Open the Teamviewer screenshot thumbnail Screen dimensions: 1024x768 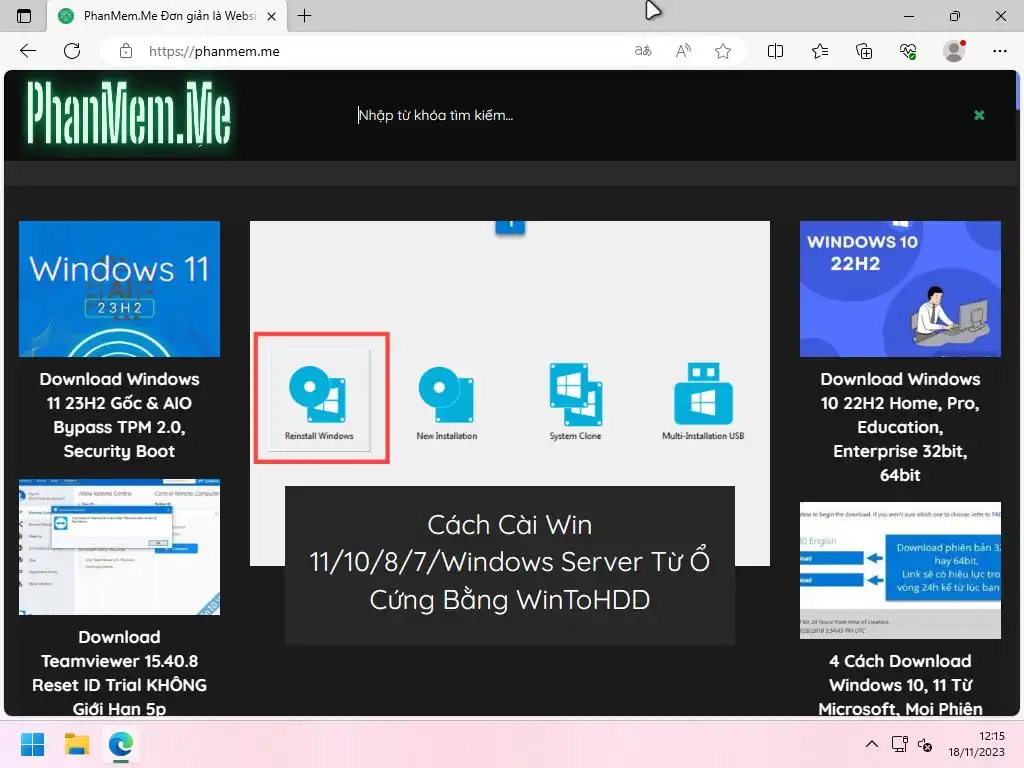[120, 547]
